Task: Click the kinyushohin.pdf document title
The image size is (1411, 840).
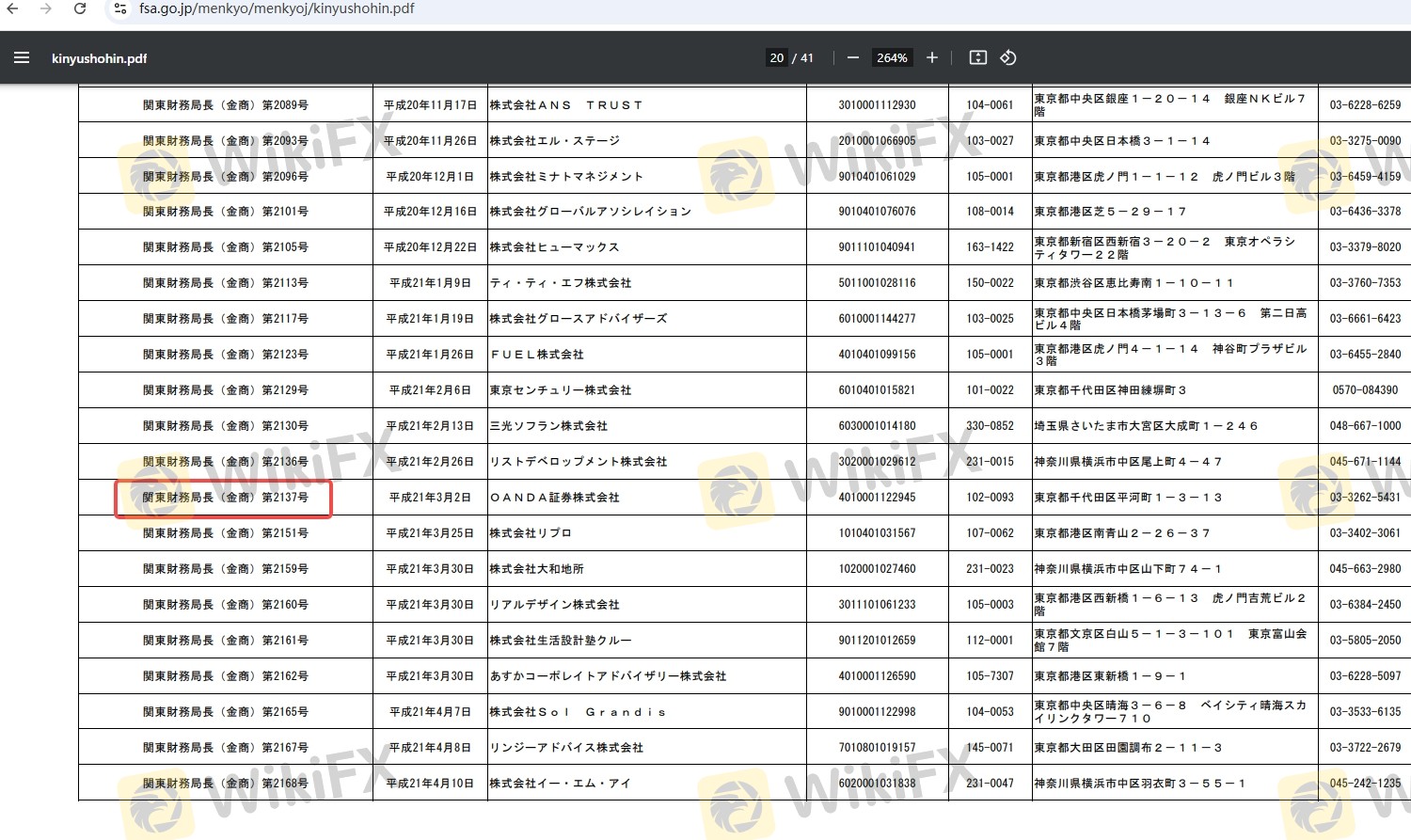Action: 100,58
